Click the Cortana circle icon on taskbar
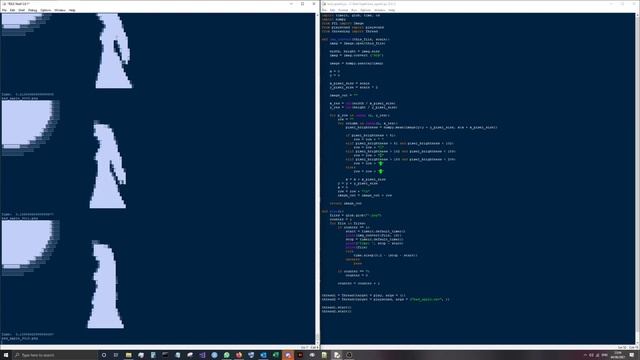 coord(104,355)
